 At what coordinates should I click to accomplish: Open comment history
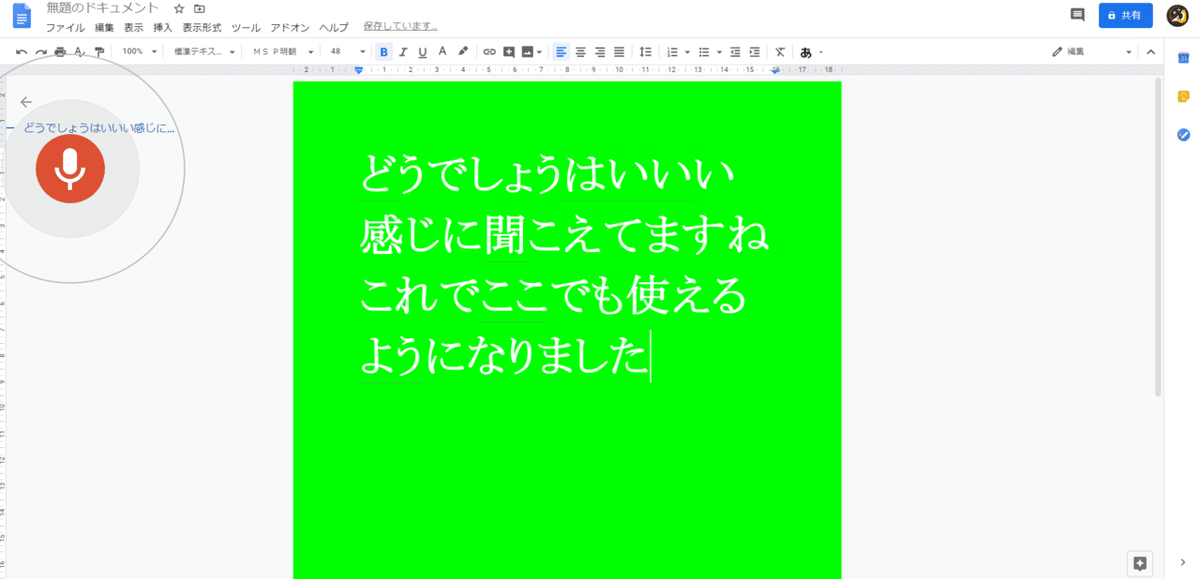tap(1077, 15)
